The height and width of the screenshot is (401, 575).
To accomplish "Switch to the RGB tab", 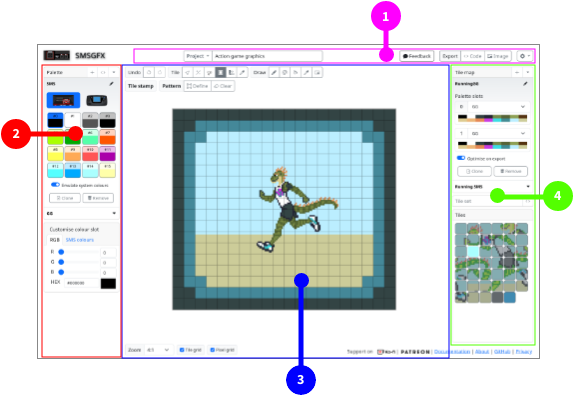I will point(55,240).
